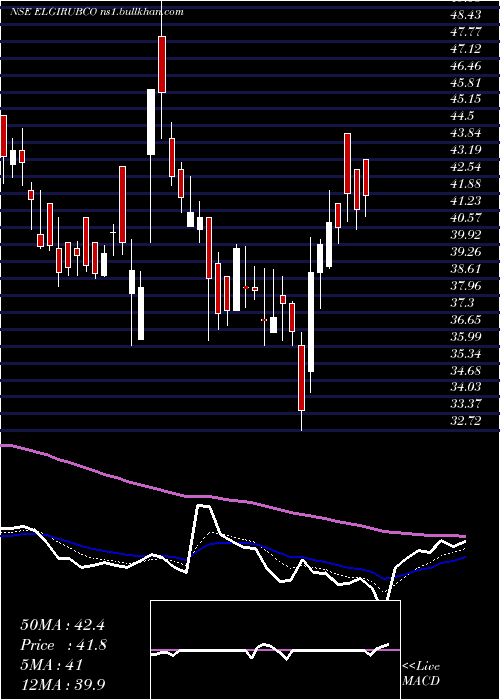Click the 43.84 price axis label
The width and height of the screenshot is (500, 700).
coord(467,133)
